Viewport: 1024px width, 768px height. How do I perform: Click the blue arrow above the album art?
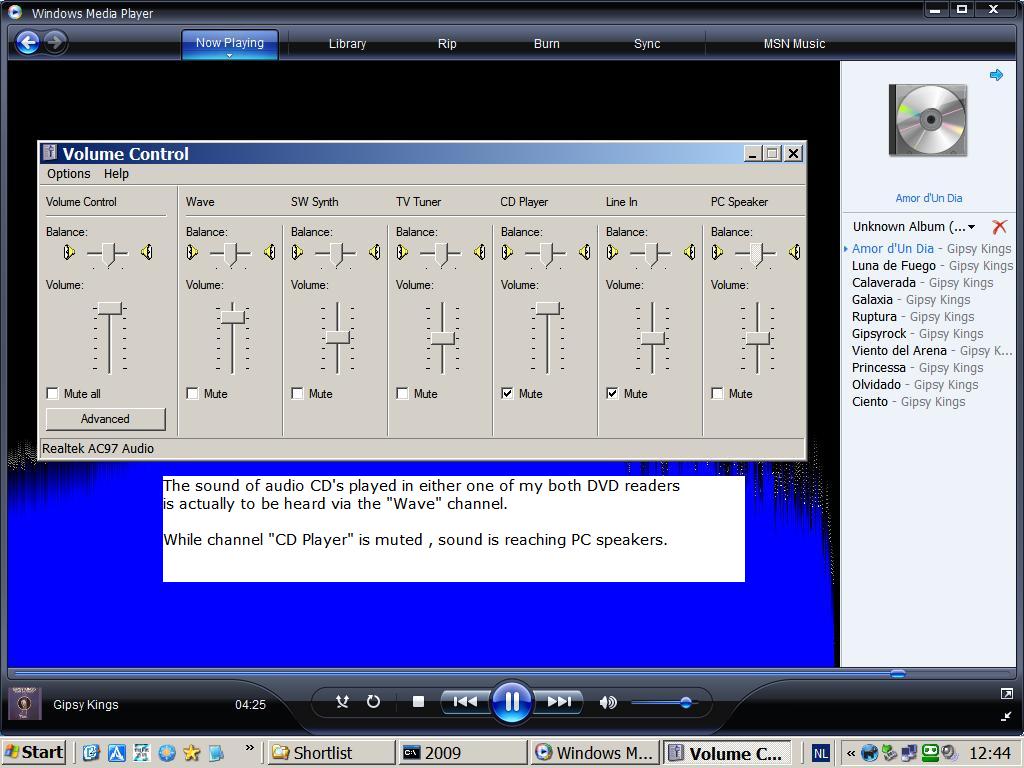(996, 75)
